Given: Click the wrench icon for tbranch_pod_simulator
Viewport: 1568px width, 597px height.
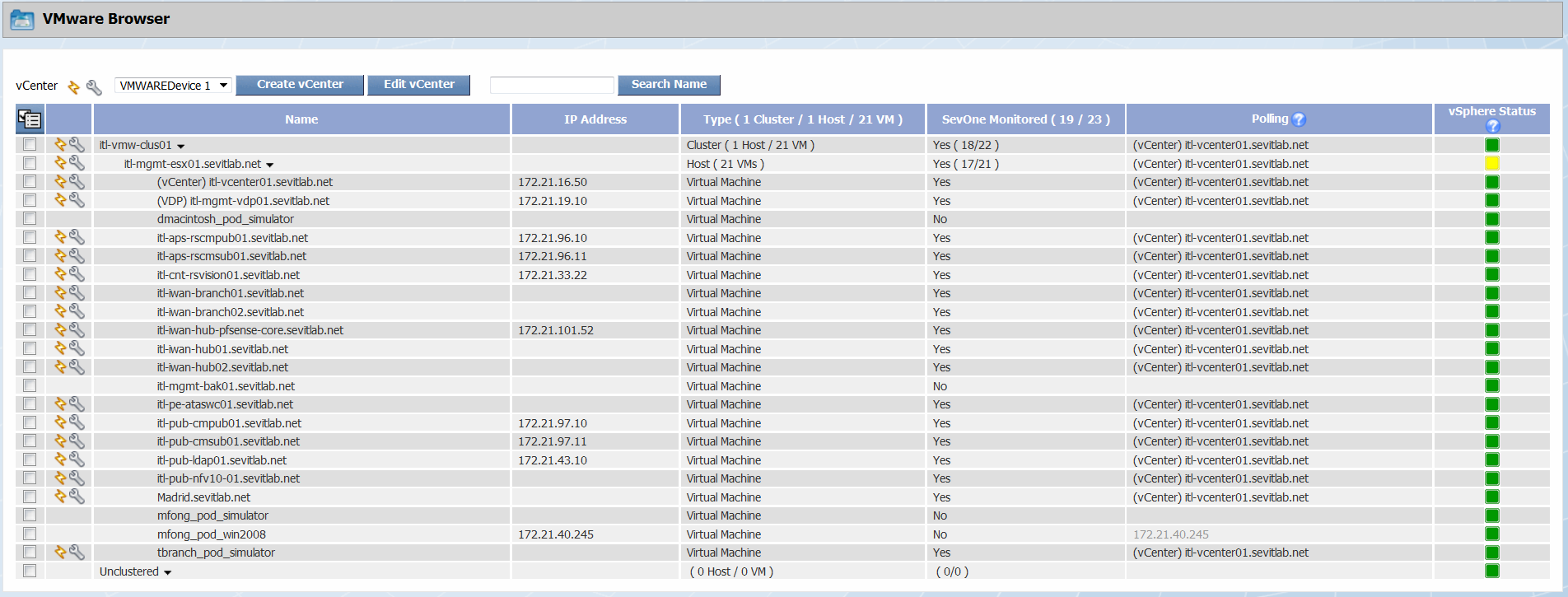Looking at the screenshot, I should coord(77,552).
